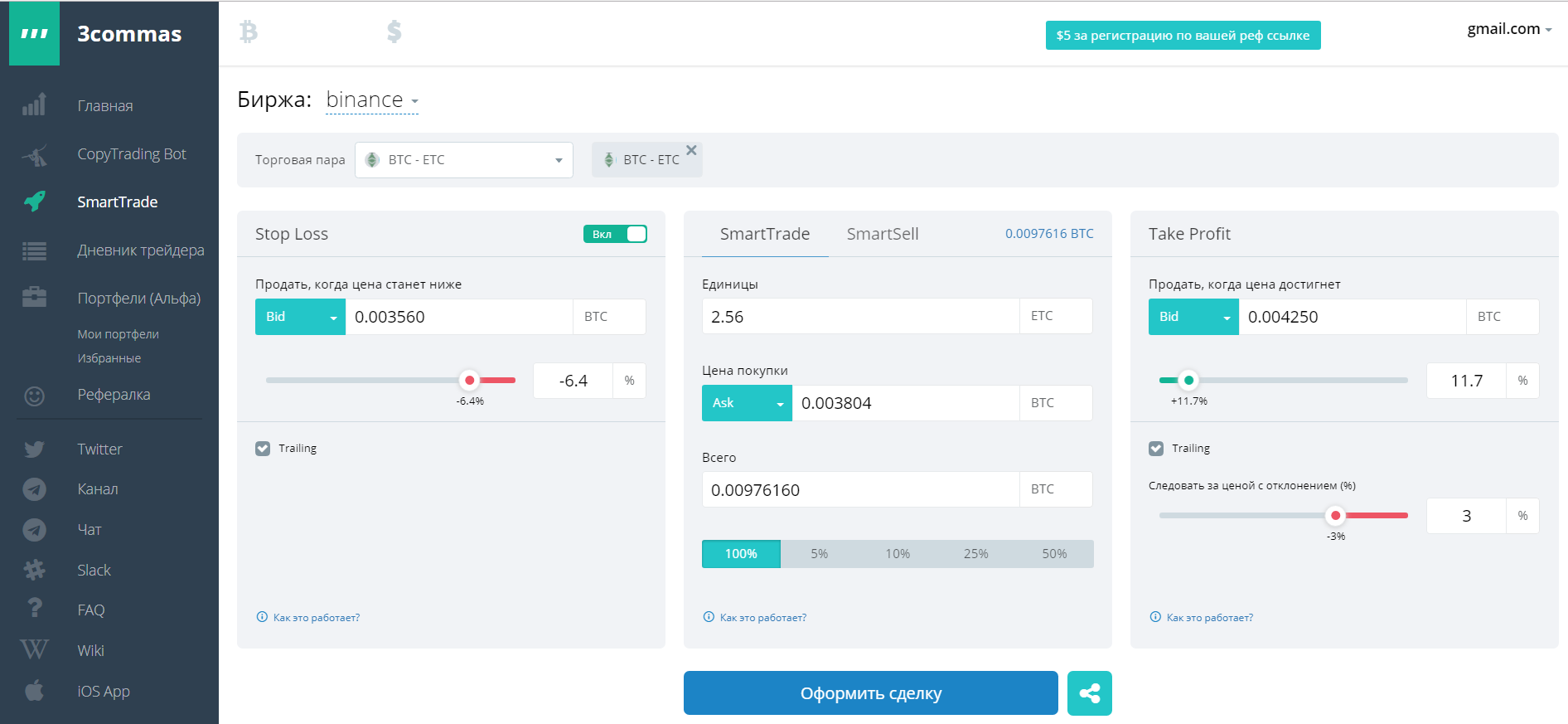The image size is (1568, 724).
Task: Open the gmail.com account menu
Action: [1509, 29]
